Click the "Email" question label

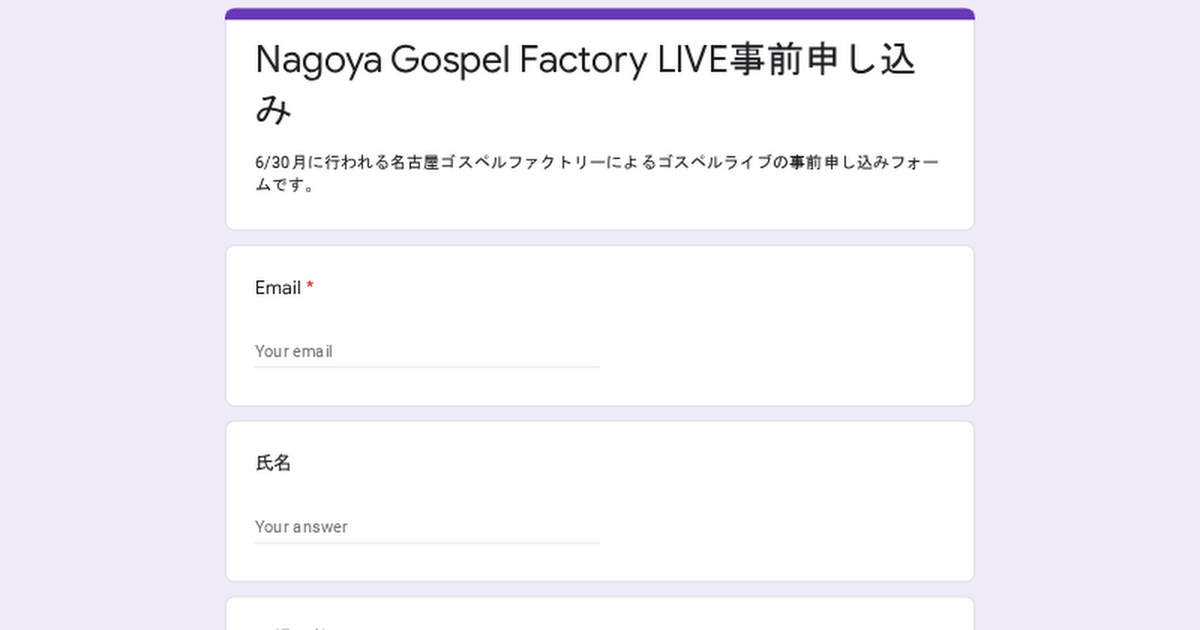(x=278, y=288)
